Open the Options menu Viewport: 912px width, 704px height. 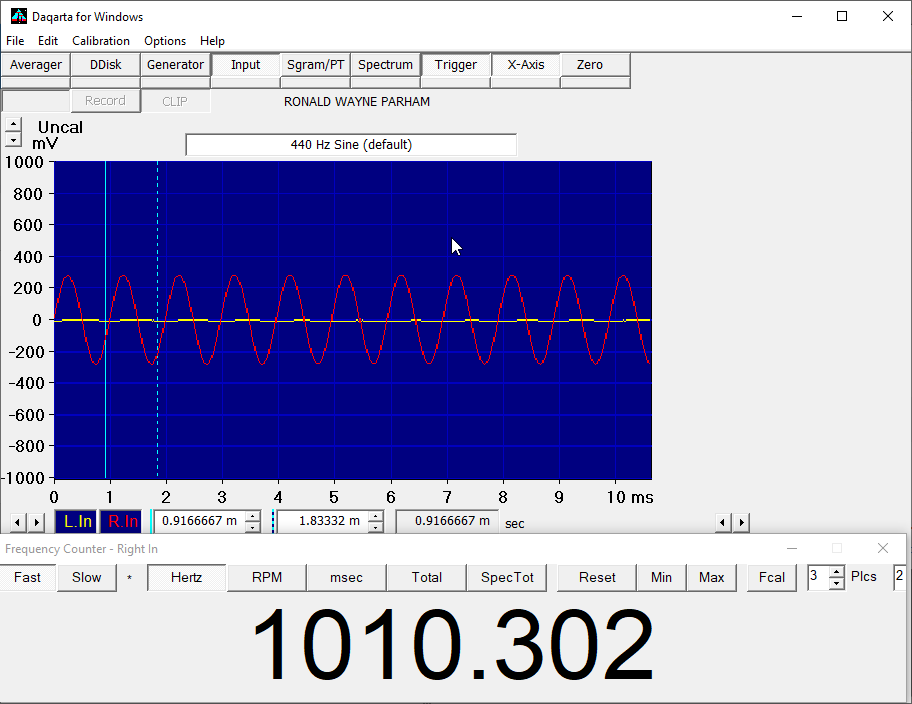165,41
